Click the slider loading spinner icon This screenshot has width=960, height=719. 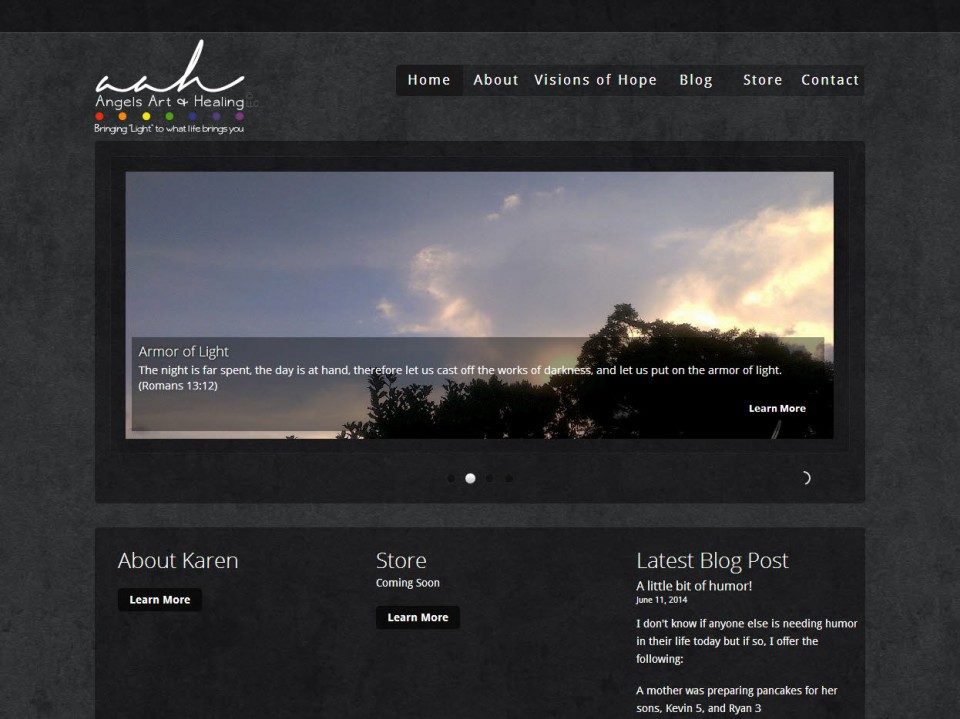(806, 478)
